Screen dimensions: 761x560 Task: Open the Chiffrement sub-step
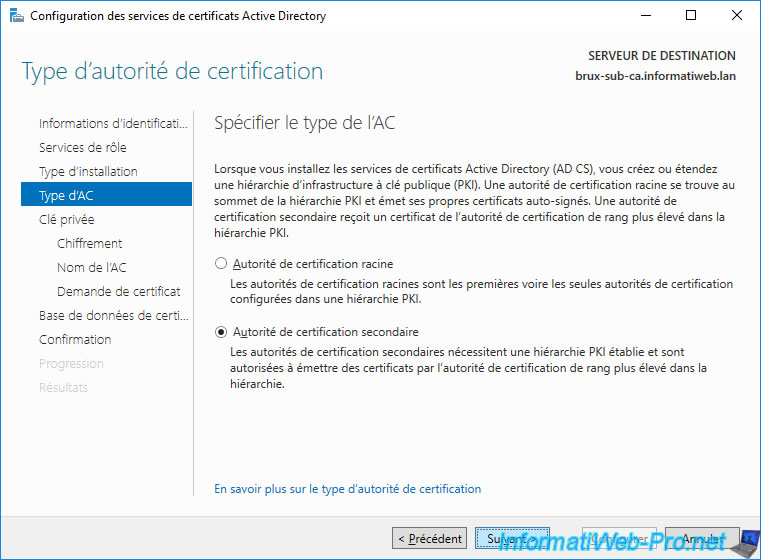tap(90, 244)
